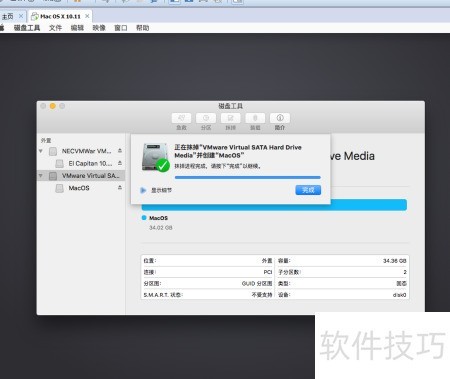Eject the El Capitan volume
The width and height of the screenshot is (450, 379).
point(120,163)
